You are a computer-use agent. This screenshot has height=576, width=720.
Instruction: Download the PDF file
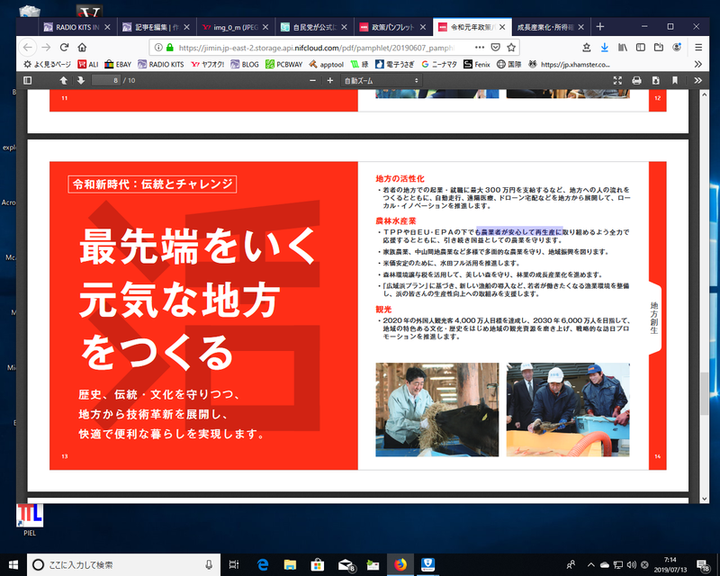coord(654,80)
